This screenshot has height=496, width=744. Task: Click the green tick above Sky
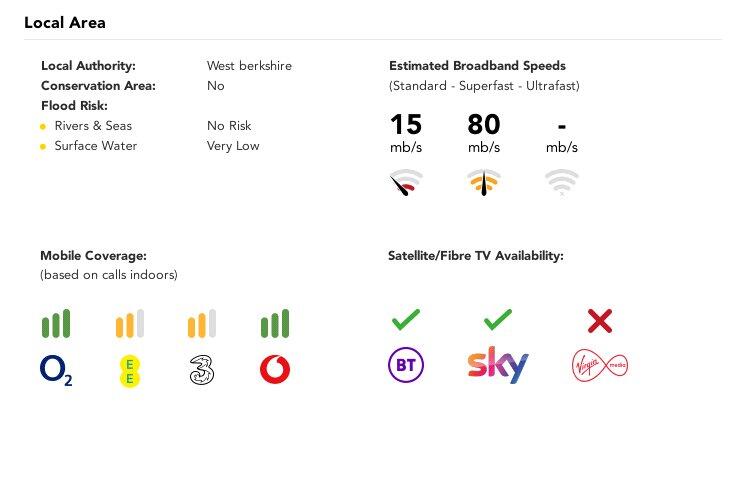tap(497, 320)
